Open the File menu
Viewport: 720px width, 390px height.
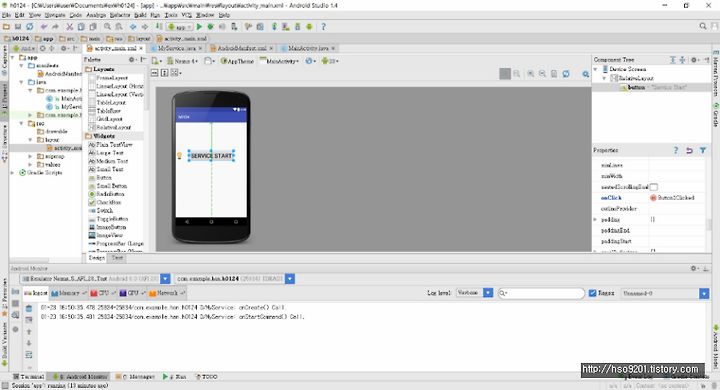(x=6, y=15)
